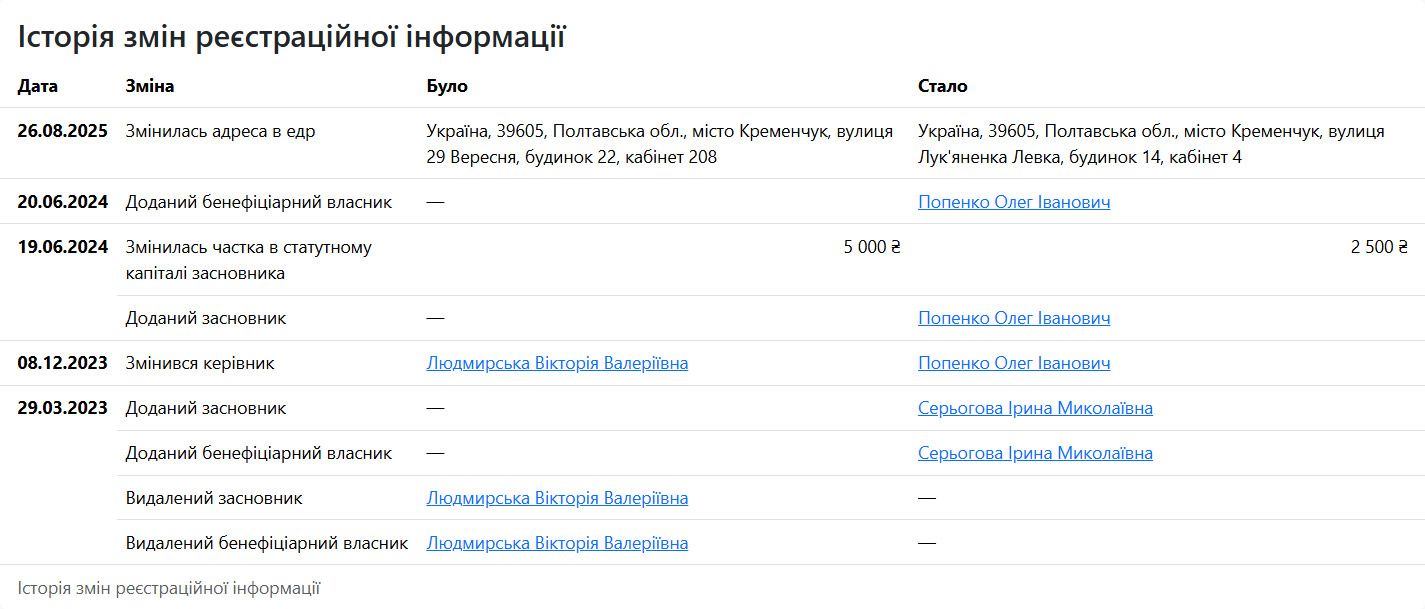Click Серьогова link in 29.03.2023 added founder row
The image size is (1425, 609).
tap(1035, 408)
